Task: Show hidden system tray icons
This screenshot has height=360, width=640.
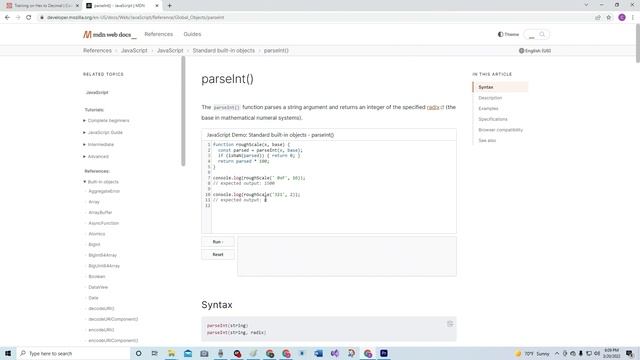Action: 557,353
